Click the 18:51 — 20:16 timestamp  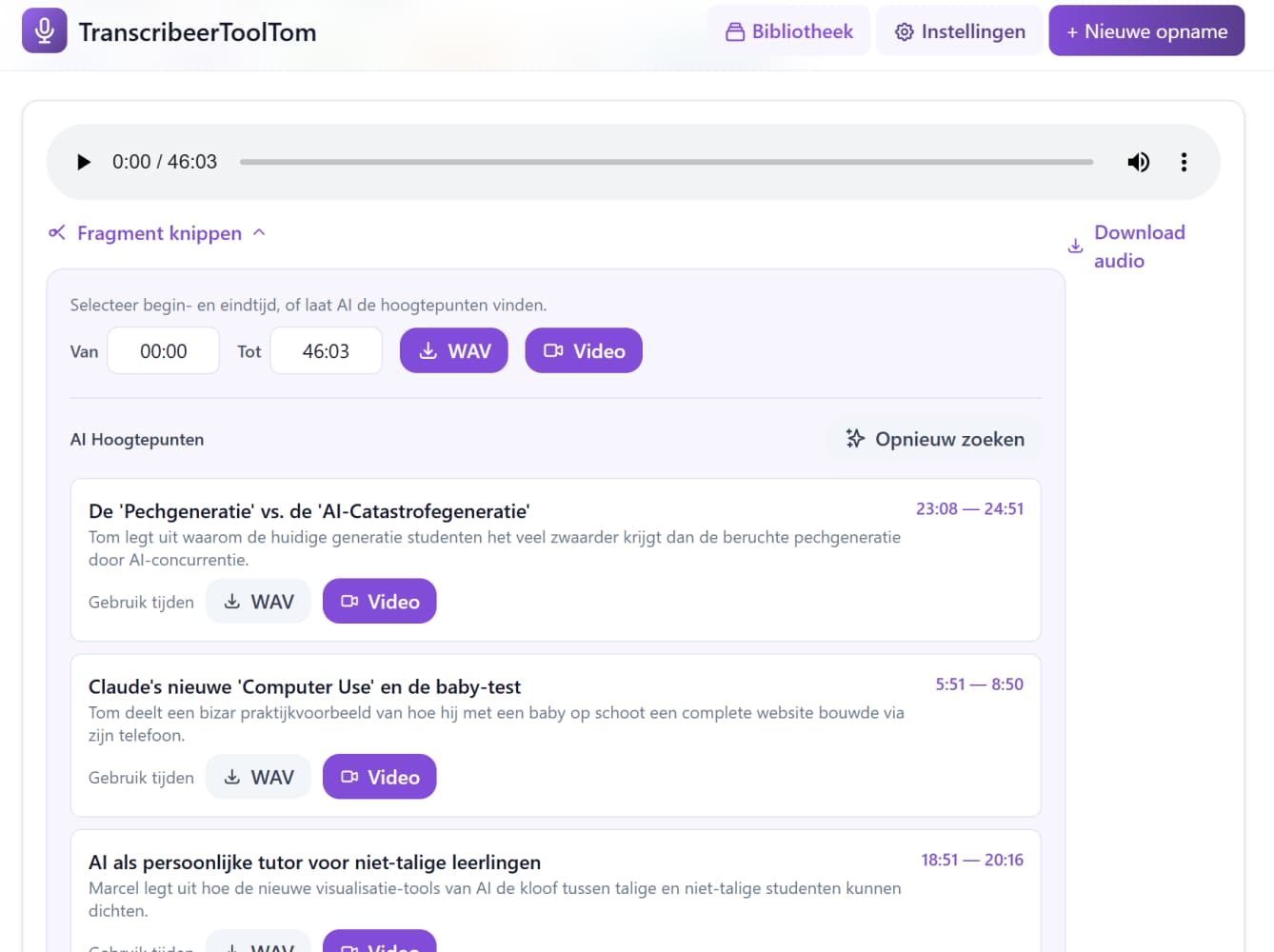click(x=972, y=861)
